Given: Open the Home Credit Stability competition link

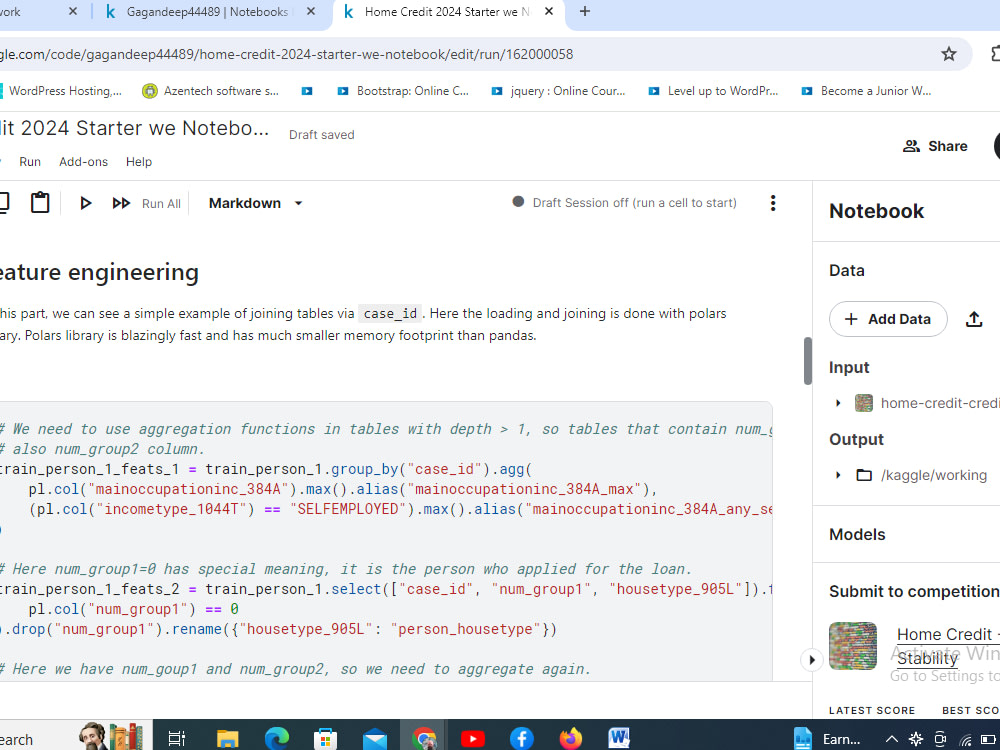Looking at the screenshot, I should [948, 646].
